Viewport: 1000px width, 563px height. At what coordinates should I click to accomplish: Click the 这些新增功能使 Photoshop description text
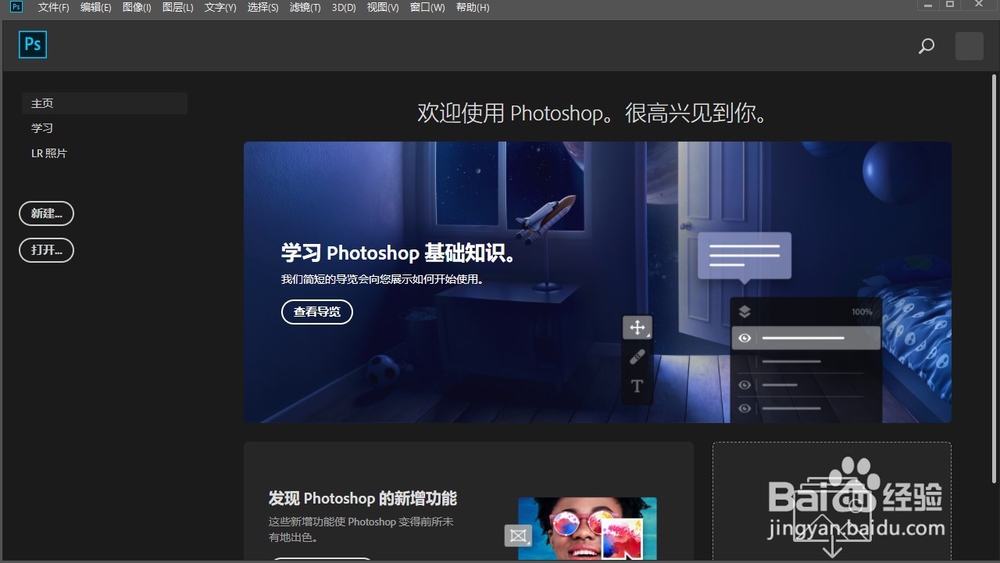pos(361,529)
